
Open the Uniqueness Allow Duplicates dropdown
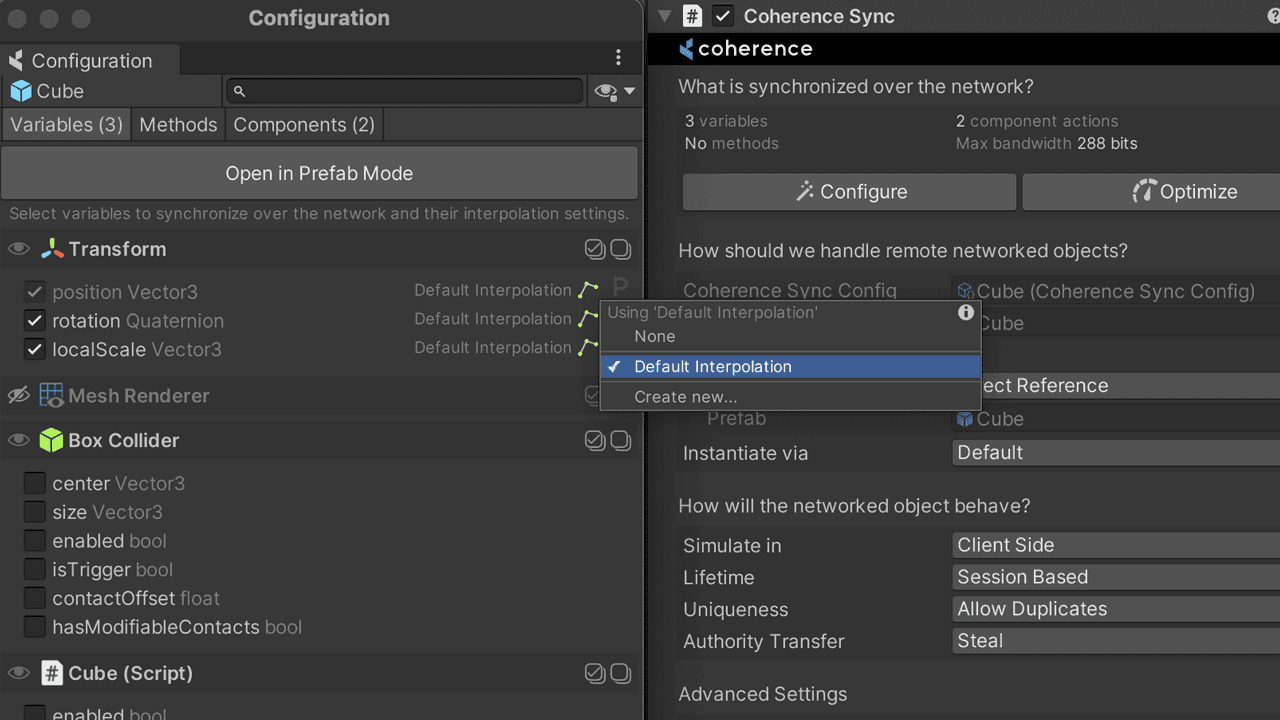(1116, 609)
